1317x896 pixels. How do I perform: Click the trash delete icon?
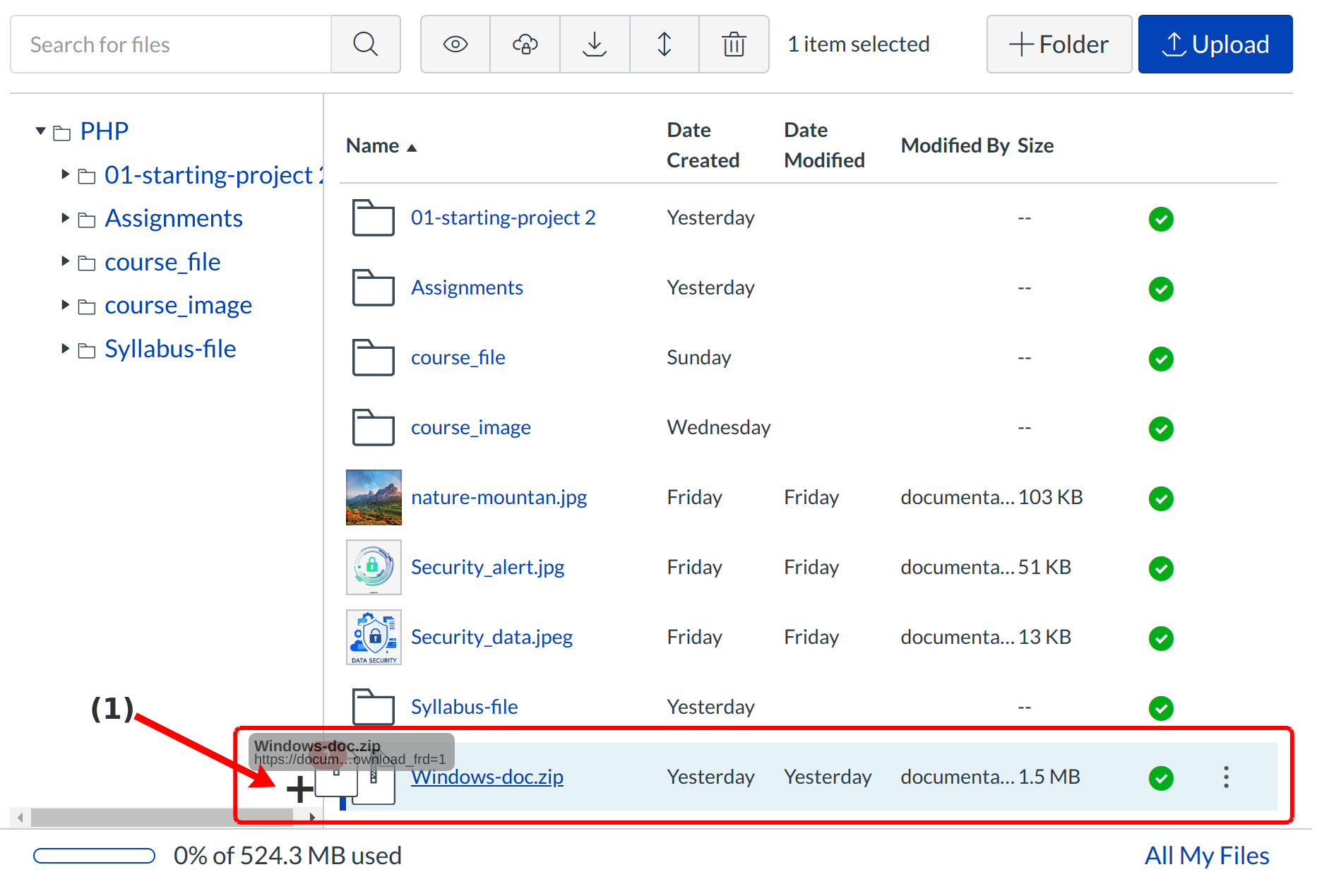coord(734,44)
